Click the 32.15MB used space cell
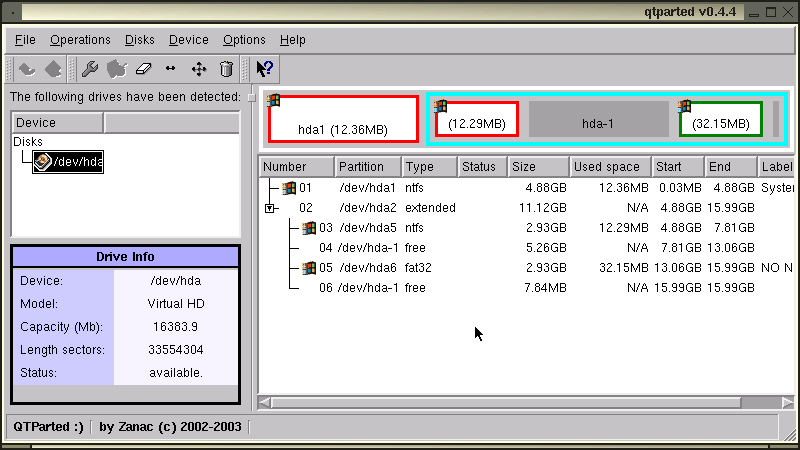This screenshot has width=800, height=450. [x=623, y=267]
